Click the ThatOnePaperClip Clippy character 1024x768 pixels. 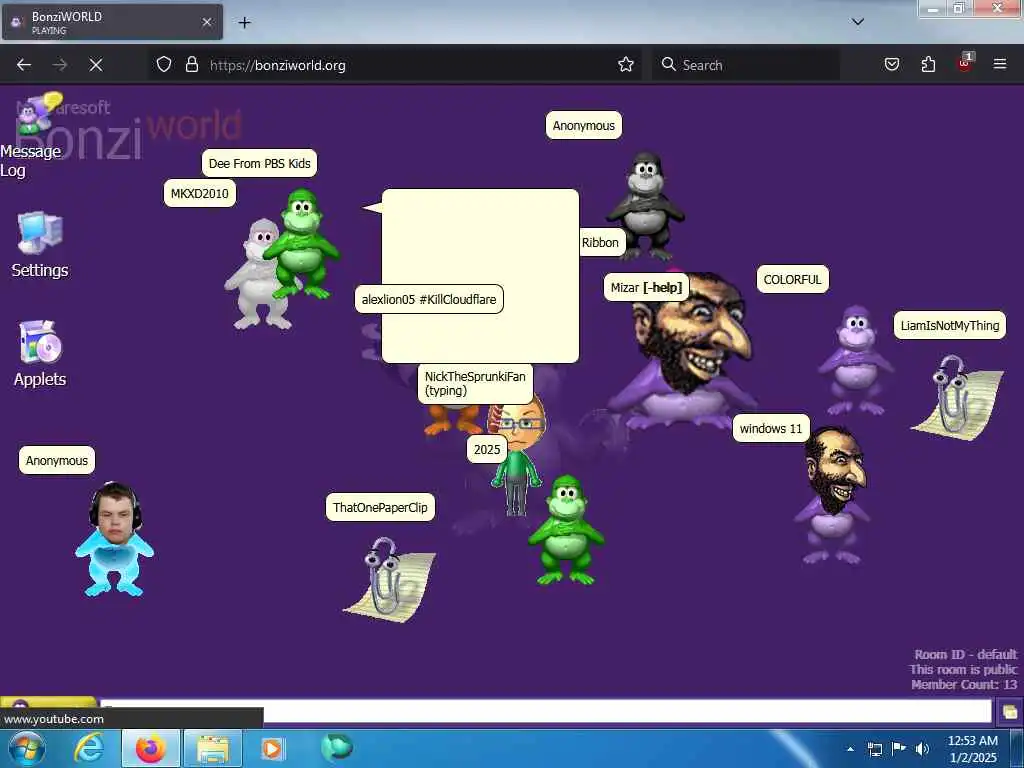point(391,580)
